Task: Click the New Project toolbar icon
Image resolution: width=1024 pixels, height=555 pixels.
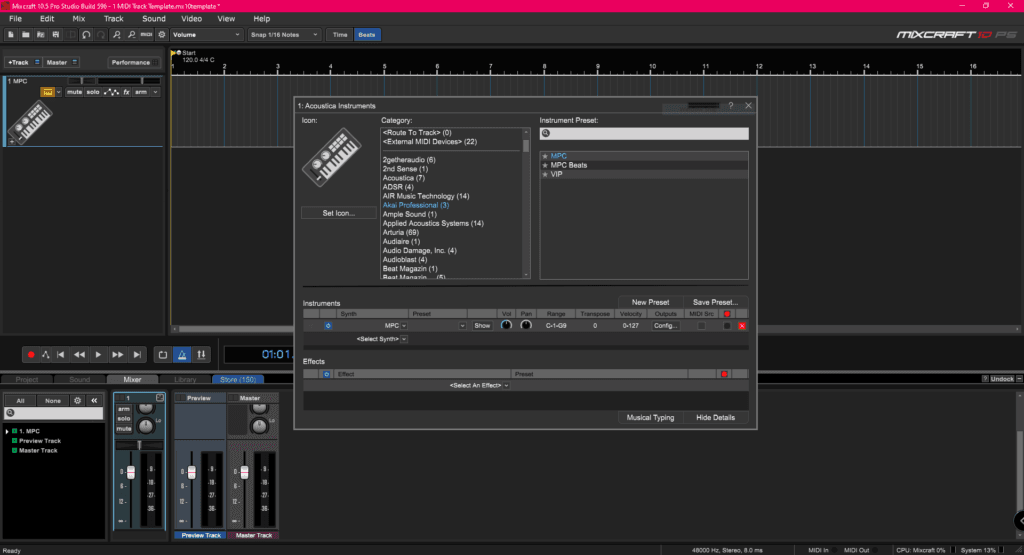Action: (11, 35)
